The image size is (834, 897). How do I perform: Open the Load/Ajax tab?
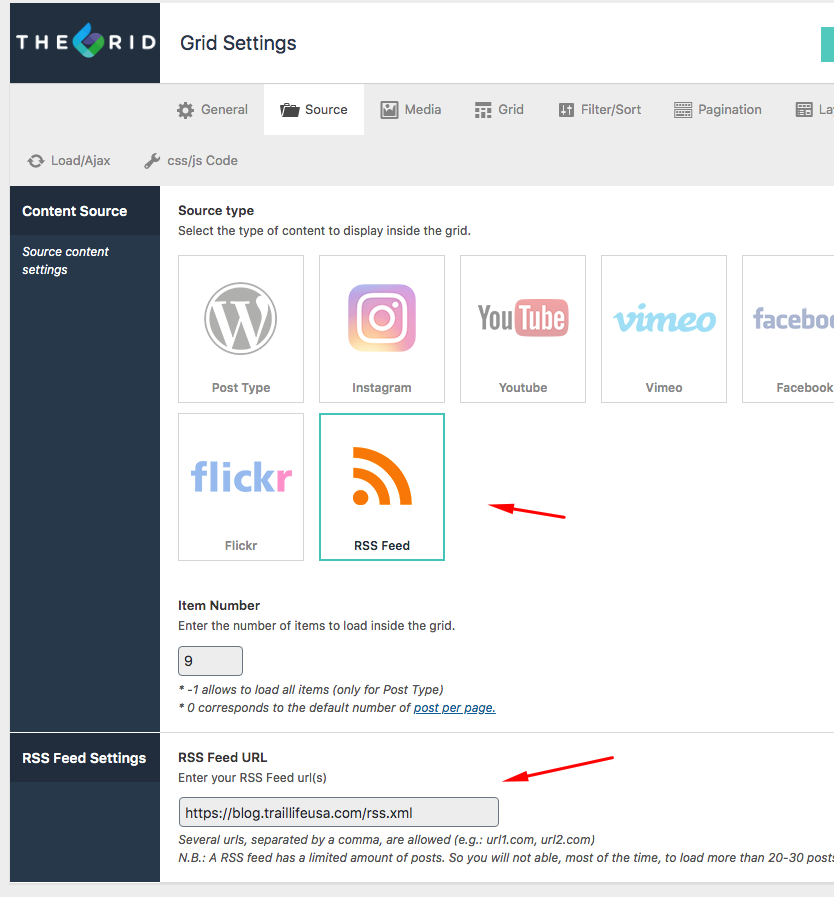69,161
